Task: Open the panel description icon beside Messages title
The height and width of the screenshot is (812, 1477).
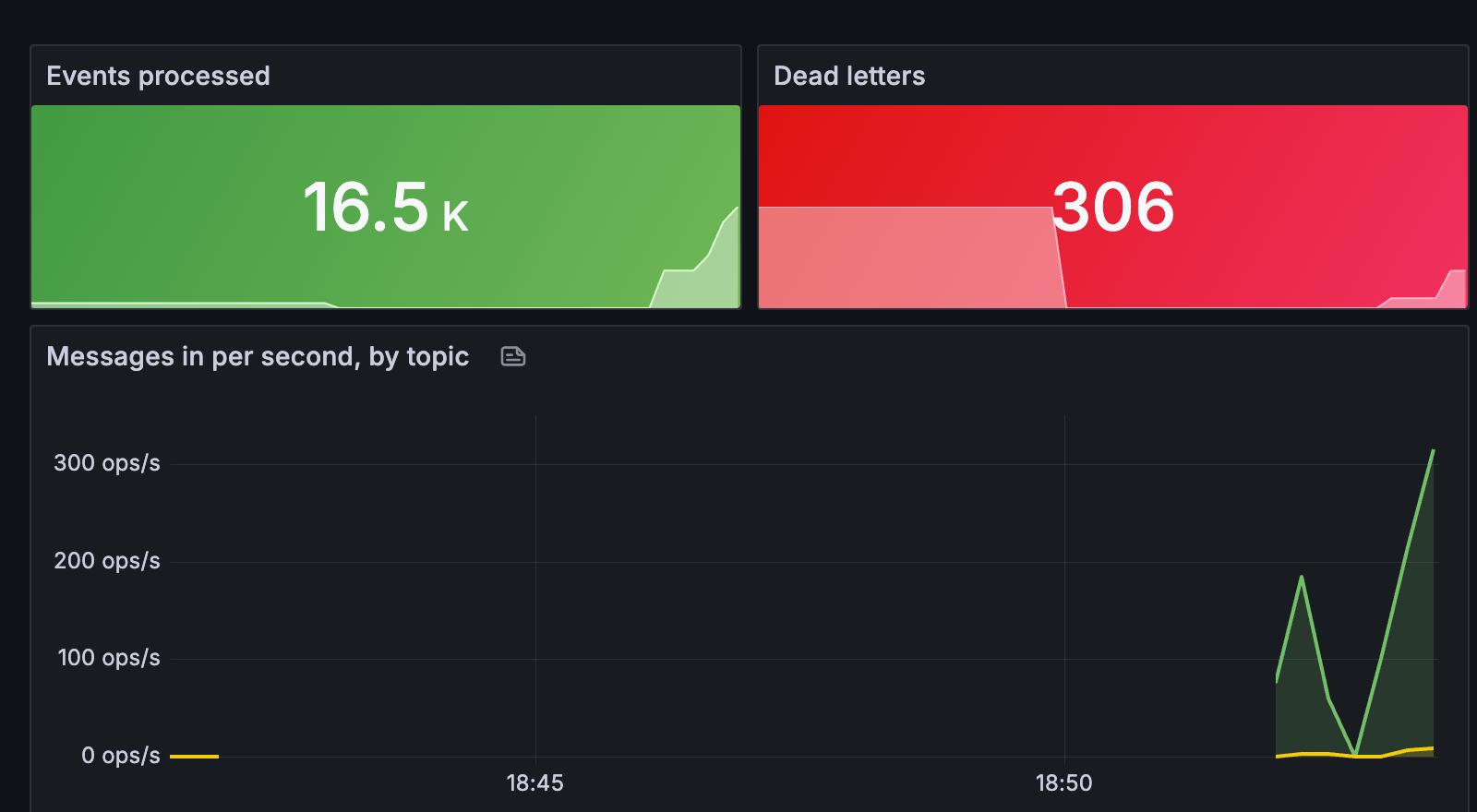Action: coord(513,356)
